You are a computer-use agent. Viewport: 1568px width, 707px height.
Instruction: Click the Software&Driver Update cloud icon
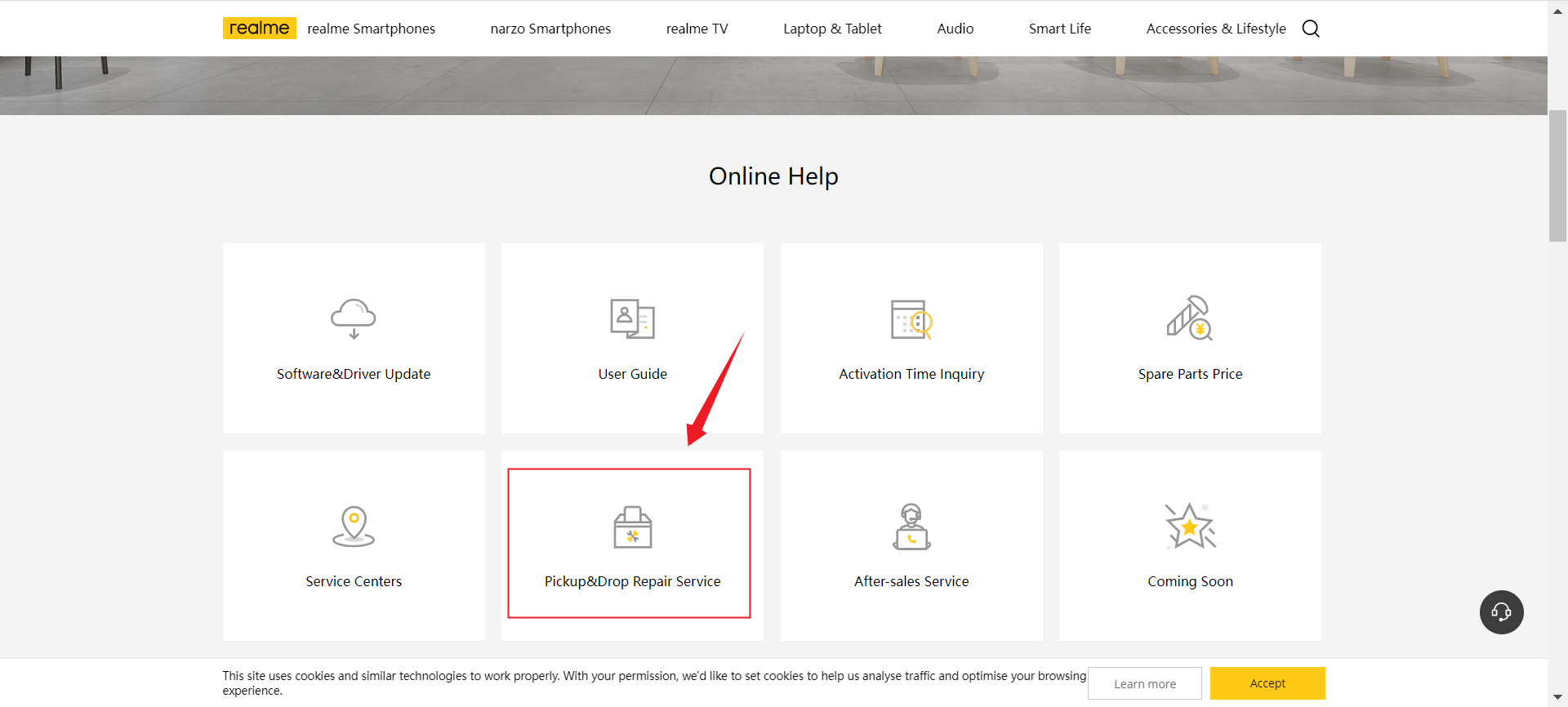354,318
